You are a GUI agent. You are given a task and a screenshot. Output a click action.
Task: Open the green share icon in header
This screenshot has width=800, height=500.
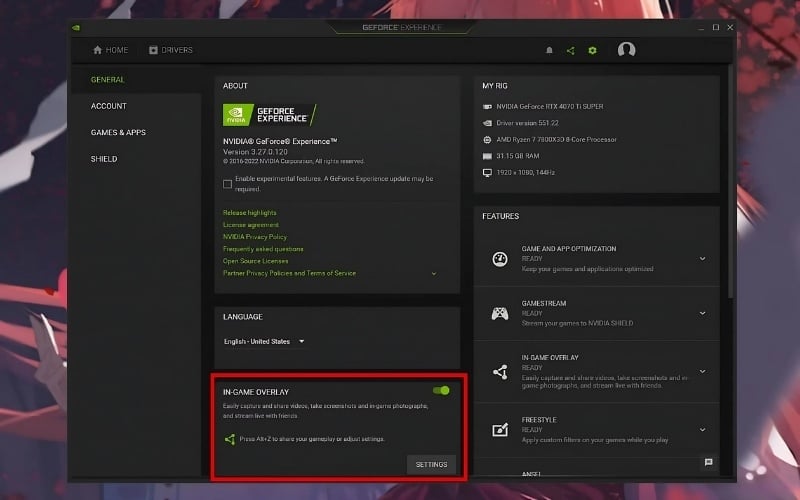point(570,50)
